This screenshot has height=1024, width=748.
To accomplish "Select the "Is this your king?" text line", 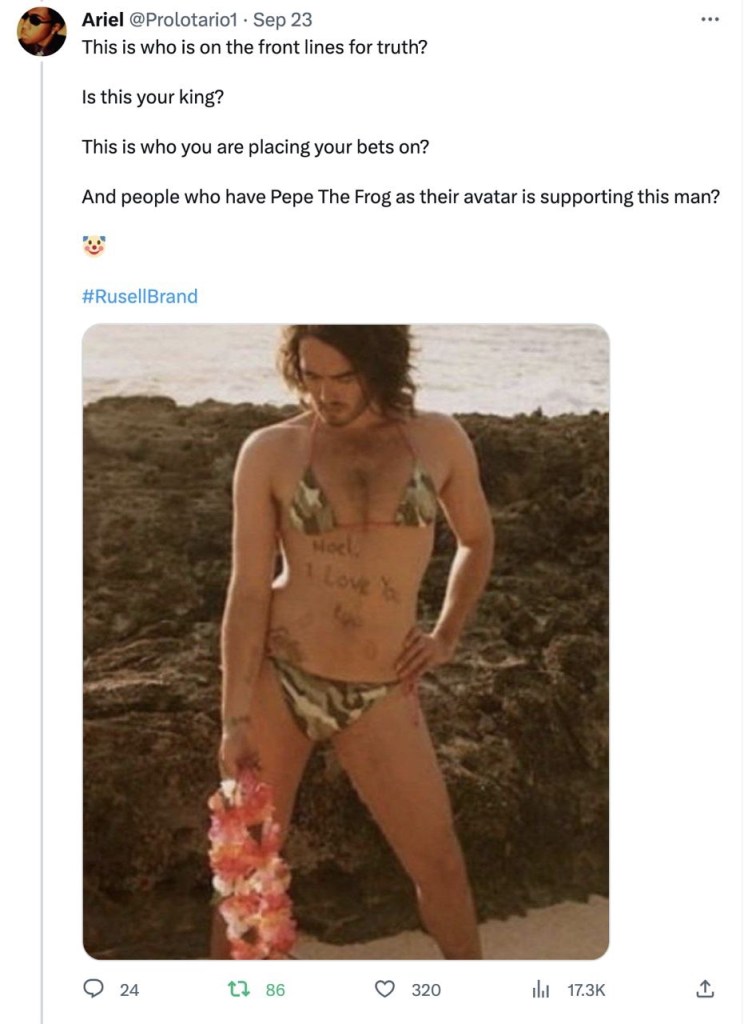I will pyautogui.click(x=153, y=97).
